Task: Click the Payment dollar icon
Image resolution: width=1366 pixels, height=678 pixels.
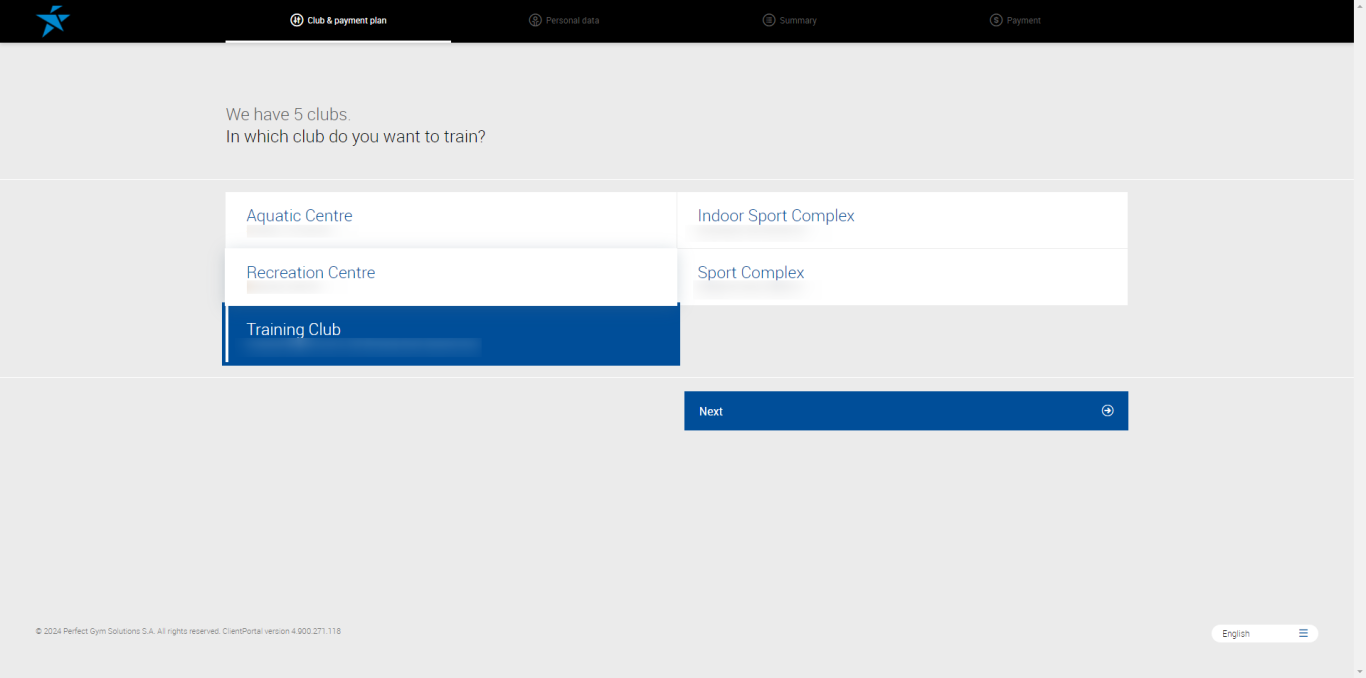Action: pos(996,20)
